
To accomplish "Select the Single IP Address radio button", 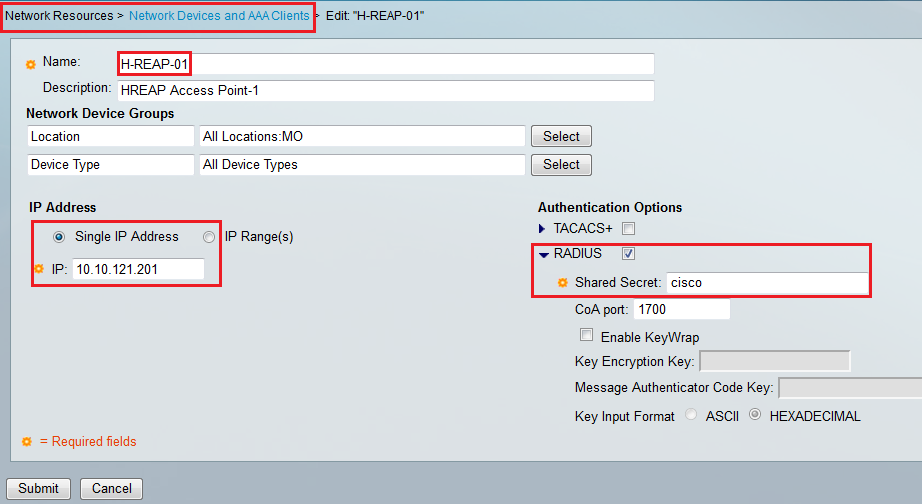I will [x=59, y=237].
